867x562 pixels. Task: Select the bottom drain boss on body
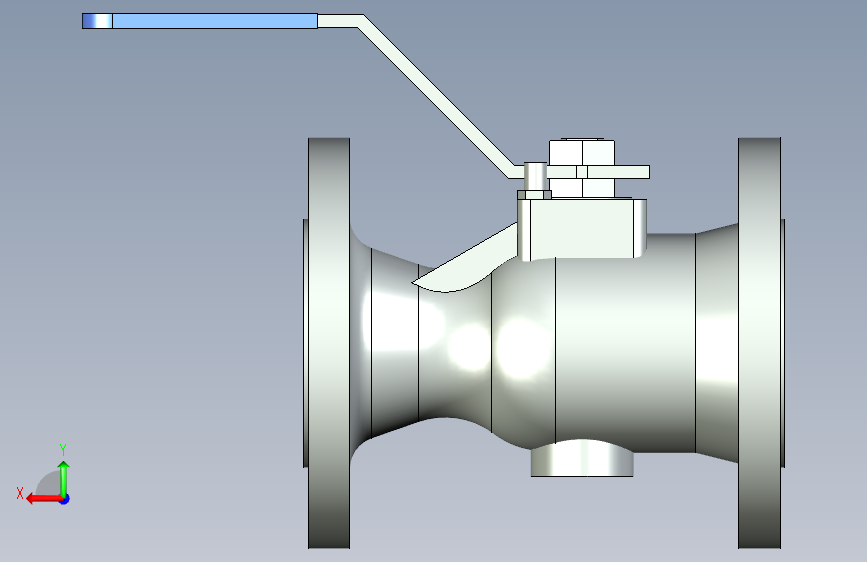tap(582, 459)
